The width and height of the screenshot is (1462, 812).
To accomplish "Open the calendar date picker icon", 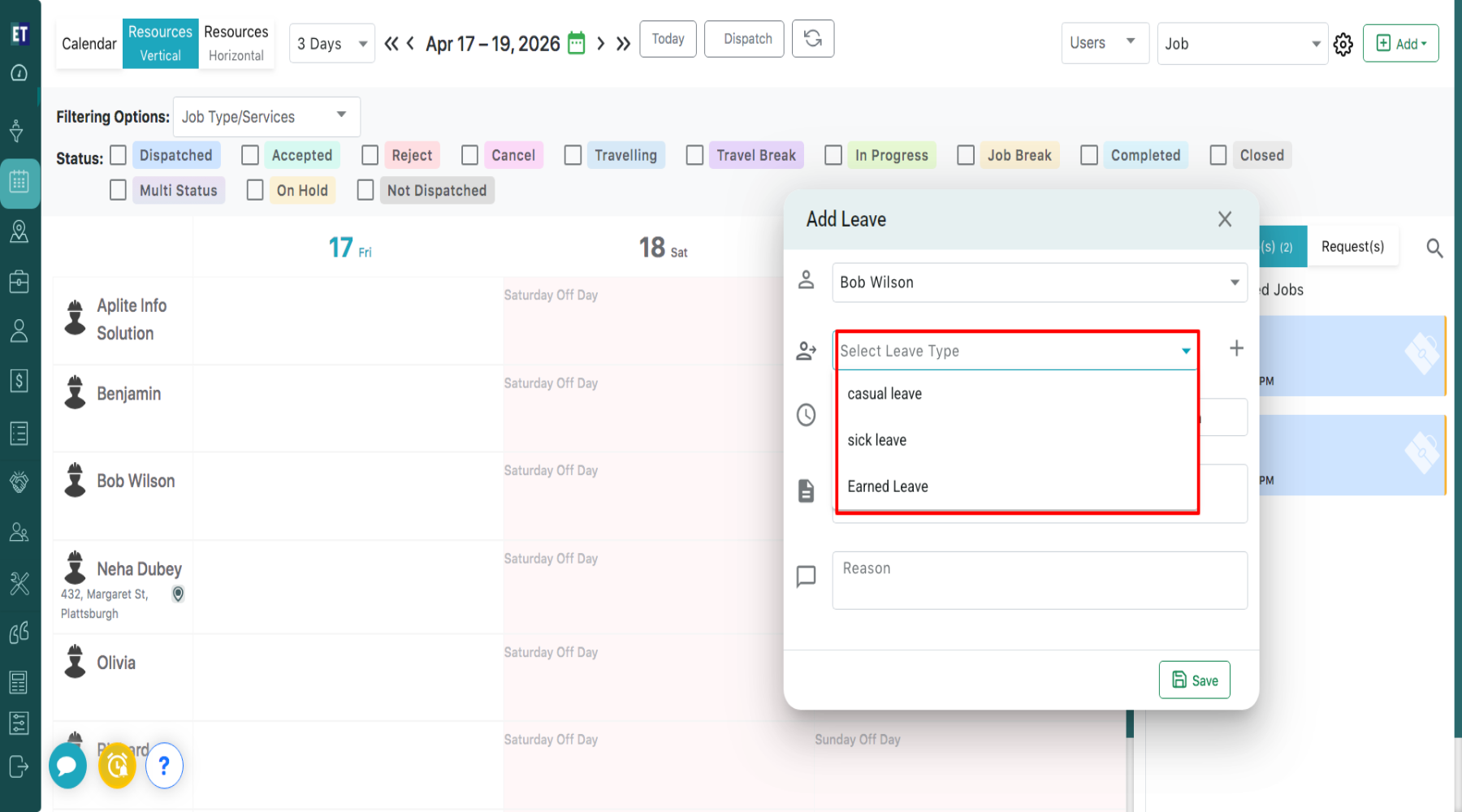I will coord(576,43).
